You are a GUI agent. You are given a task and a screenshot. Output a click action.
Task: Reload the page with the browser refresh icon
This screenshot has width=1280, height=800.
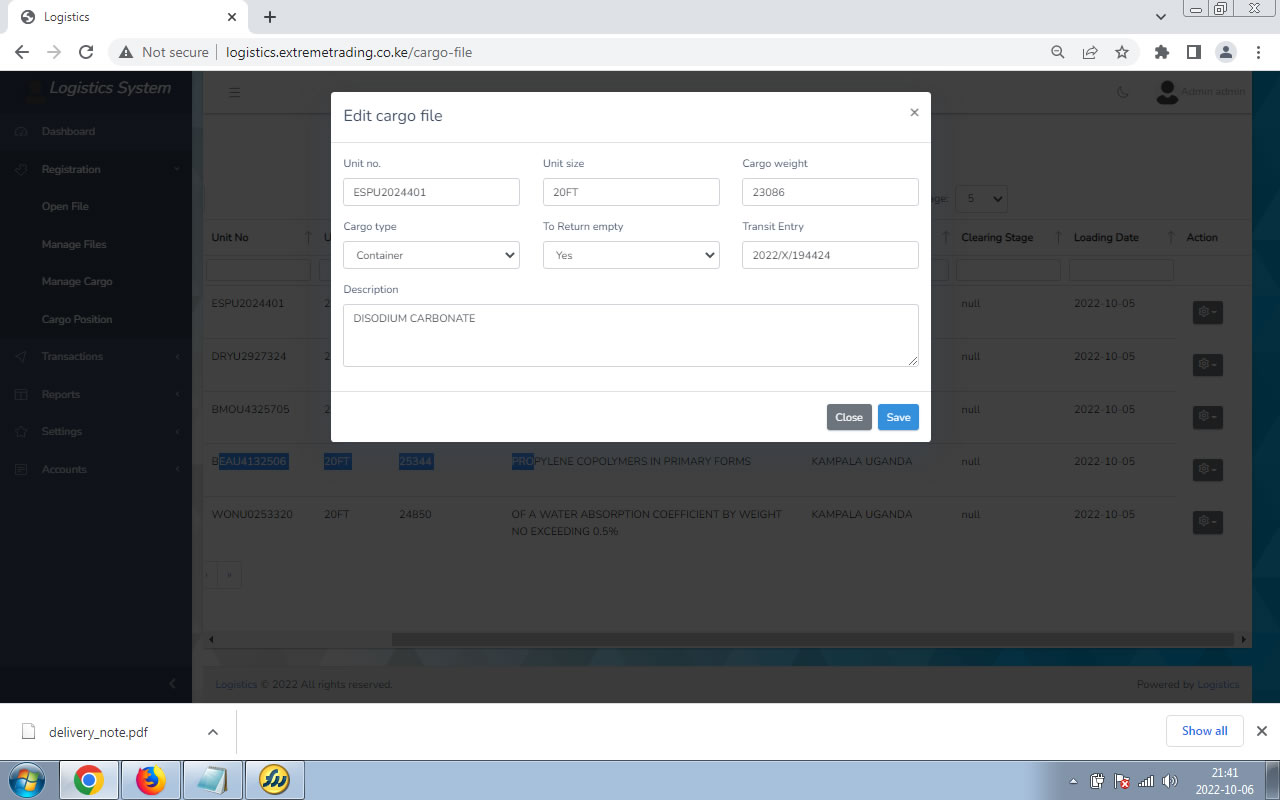point(86,52)
